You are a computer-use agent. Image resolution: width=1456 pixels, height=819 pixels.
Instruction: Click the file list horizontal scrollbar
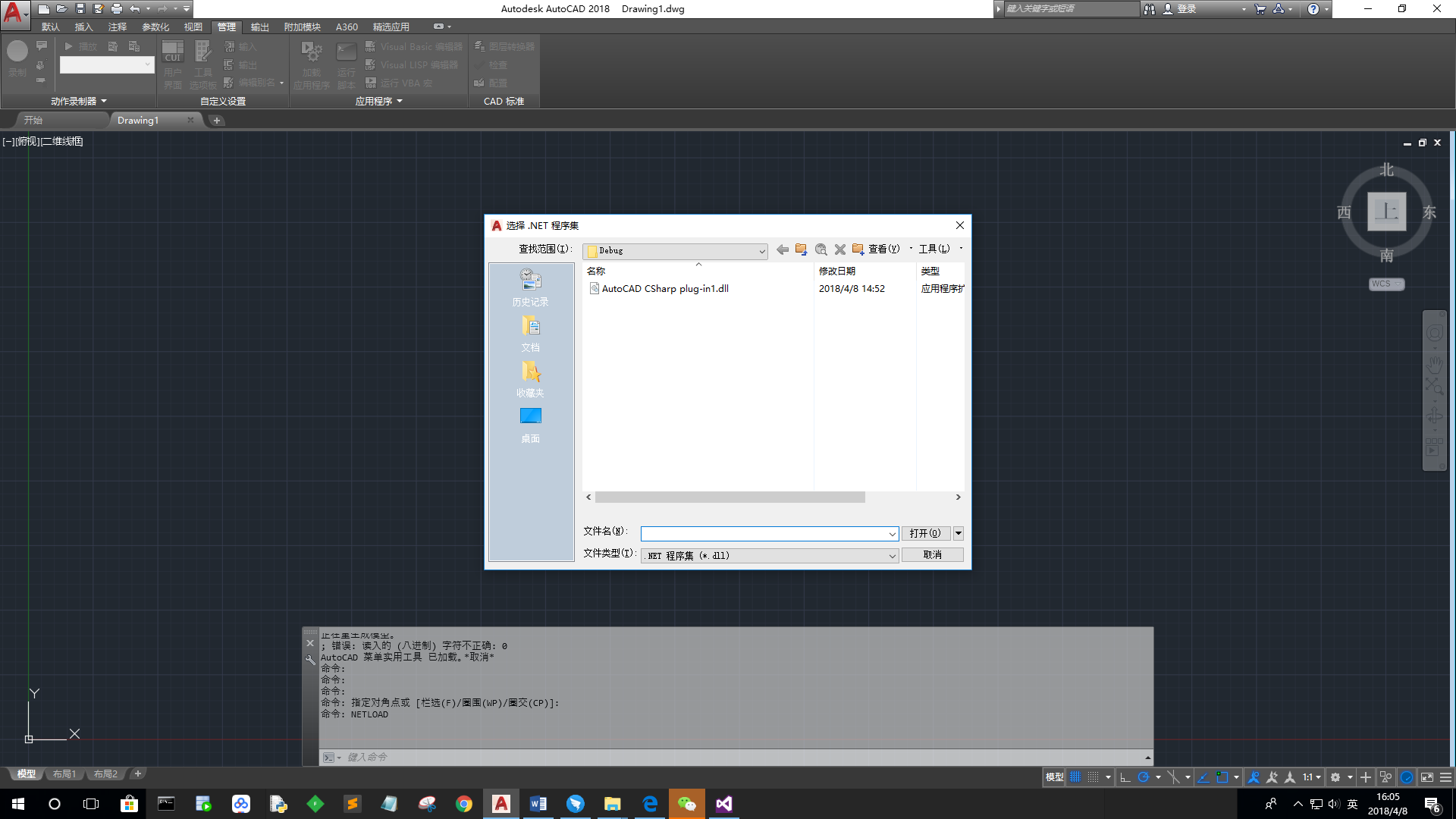(x=730, y=497)
